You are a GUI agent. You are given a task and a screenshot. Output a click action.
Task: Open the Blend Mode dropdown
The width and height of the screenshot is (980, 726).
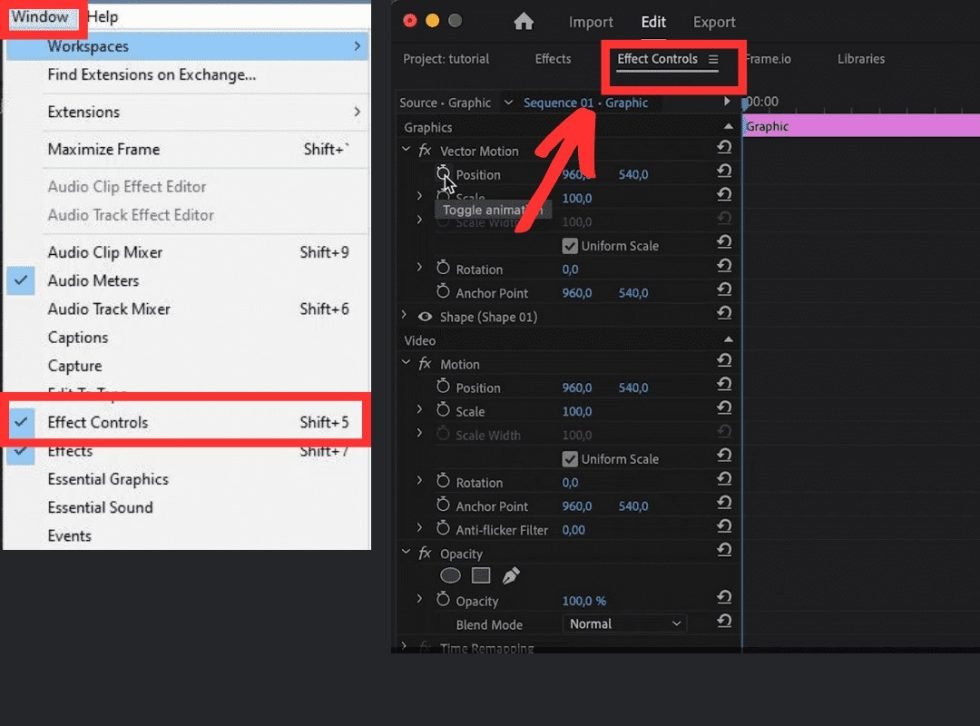[x=625, y=624]
